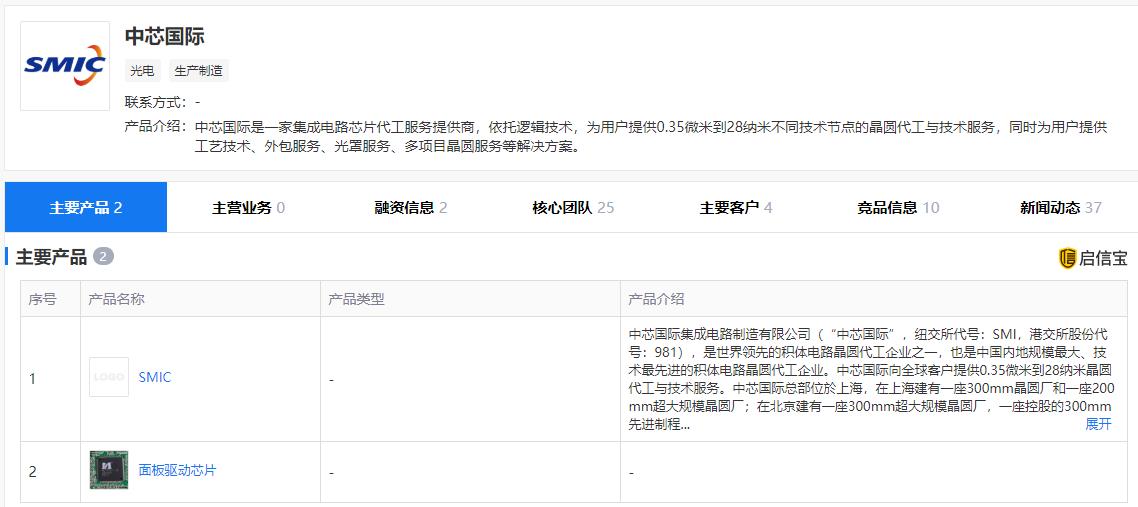
Task: Click the 启信宝 shield logo icon
Action: (1067, 257)
